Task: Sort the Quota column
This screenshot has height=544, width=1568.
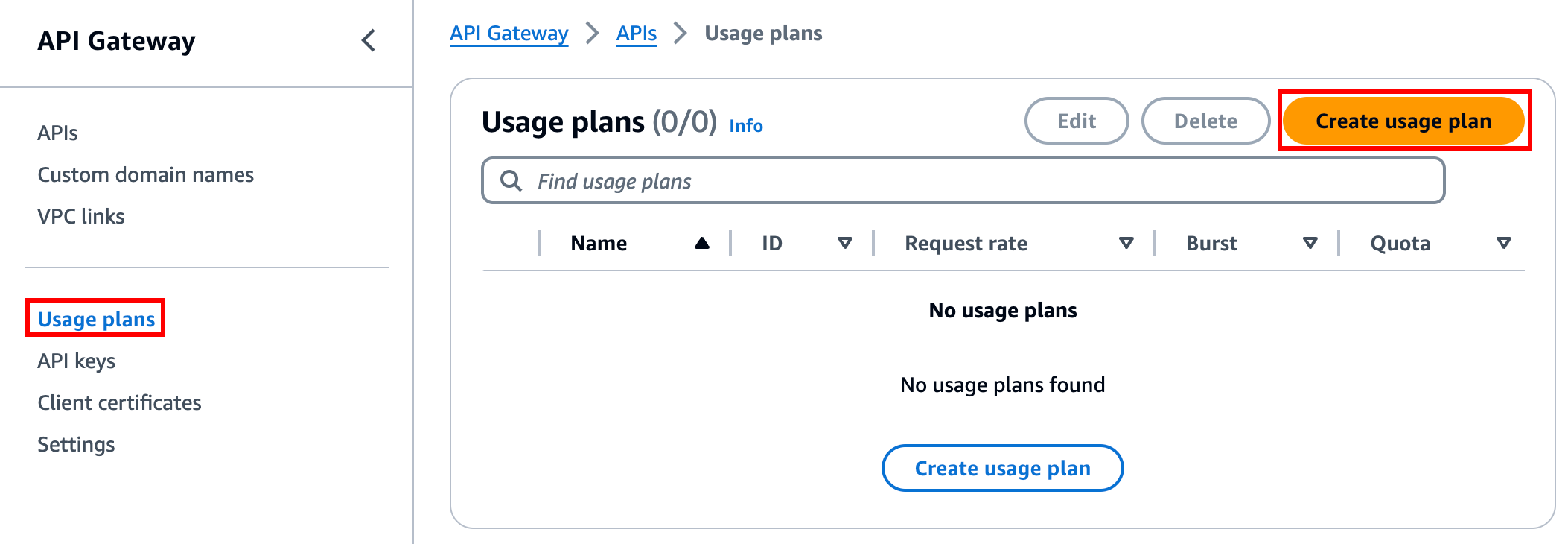Action: point(1503,243)
